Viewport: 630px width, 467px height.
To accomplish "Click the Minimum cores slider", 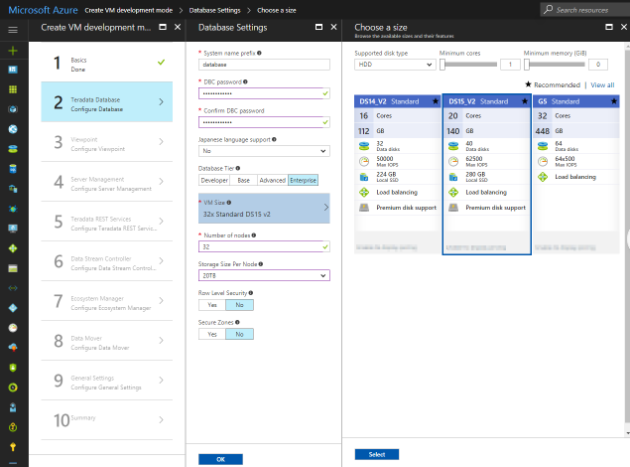I will click(468, 64).
